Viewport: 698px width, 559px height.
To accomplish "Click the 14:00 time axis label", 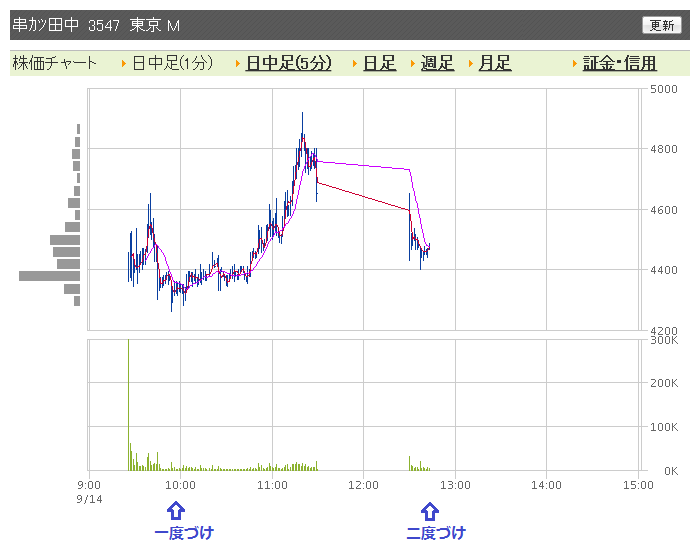I will click(546, 485).
